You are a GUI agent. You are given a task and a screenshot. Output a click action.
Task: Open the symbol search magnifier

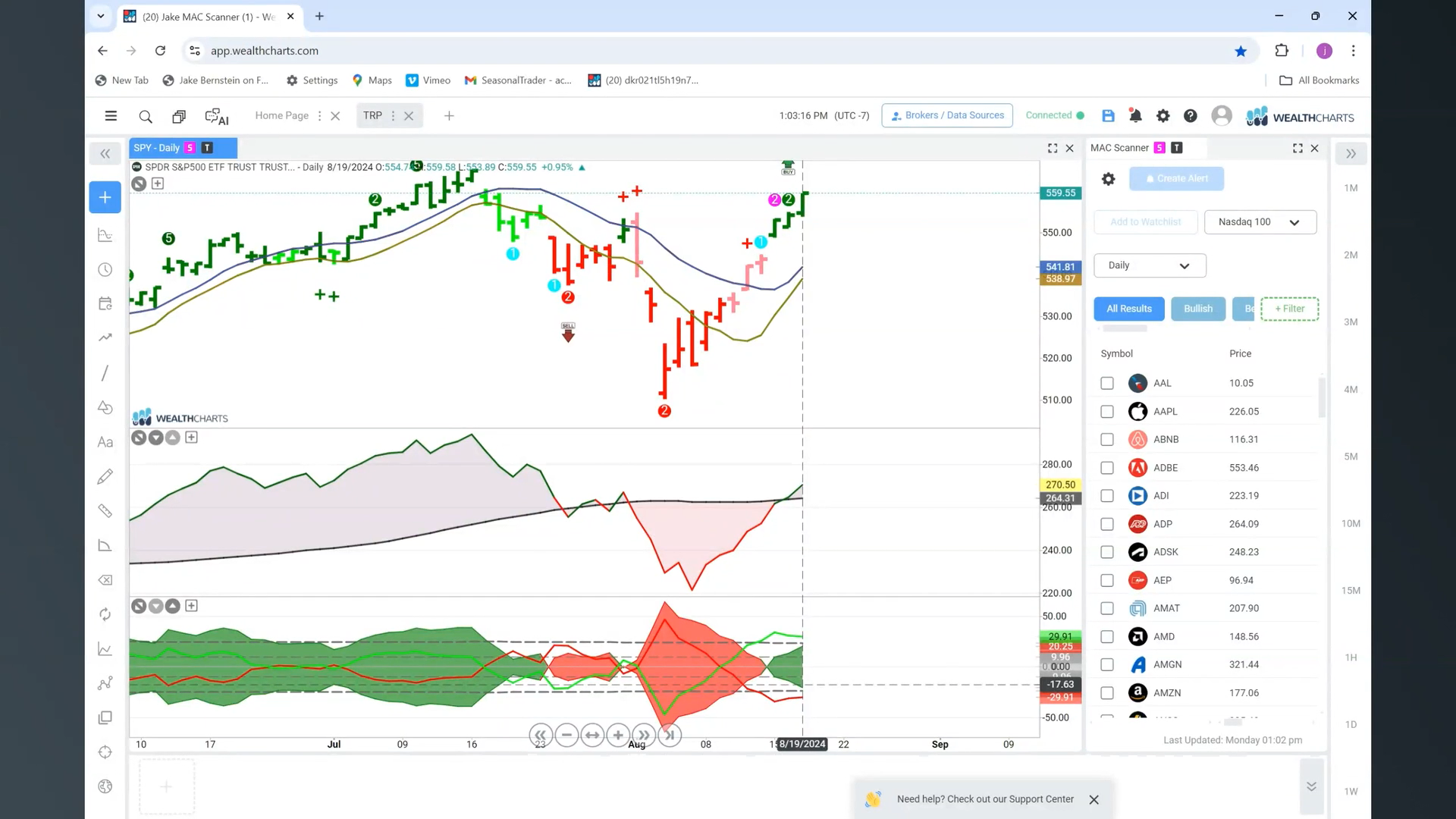pyautogui.click(x=146, y=116)
